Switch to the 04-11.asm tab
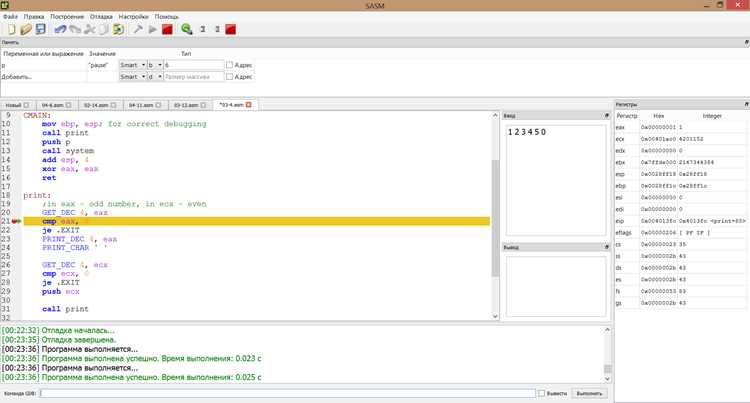The height and width of the screenshot is (403, 750). (141, 105)
